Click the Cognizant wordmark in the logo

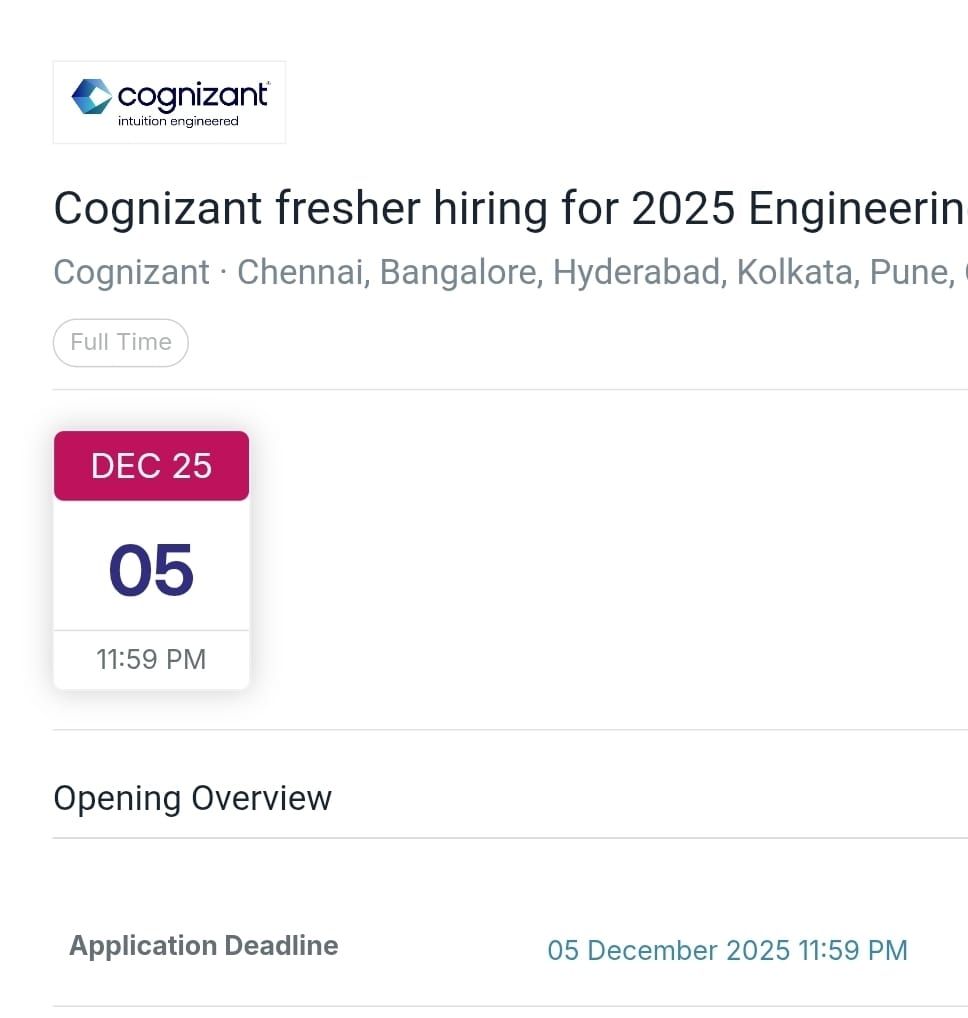[x=193, y=95]
